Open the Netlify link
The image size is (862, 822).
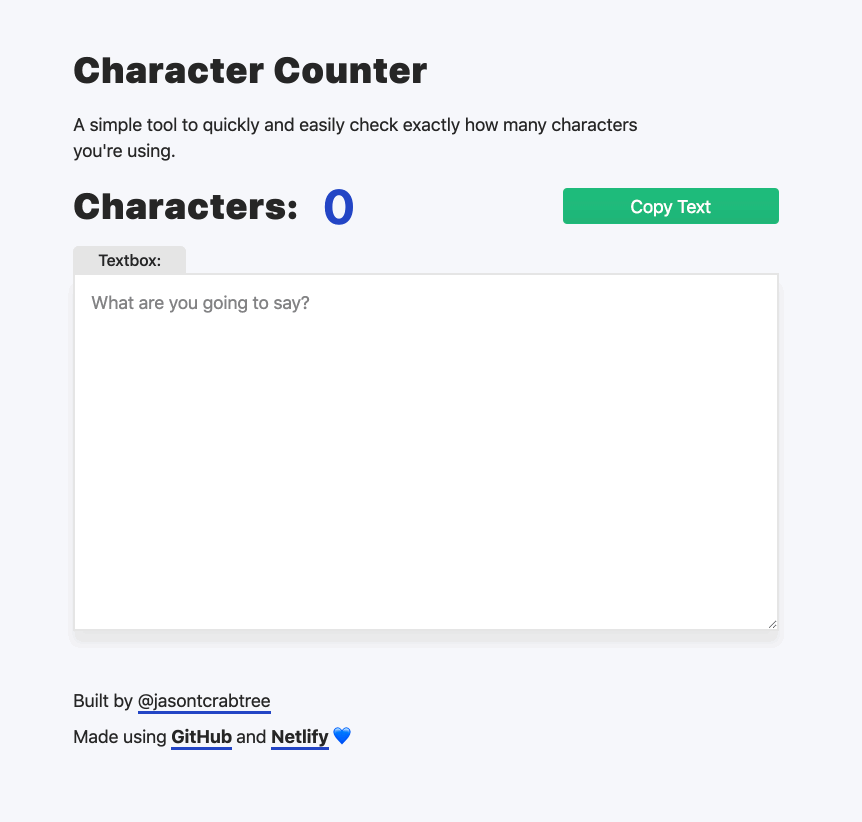tap(299, 737)
